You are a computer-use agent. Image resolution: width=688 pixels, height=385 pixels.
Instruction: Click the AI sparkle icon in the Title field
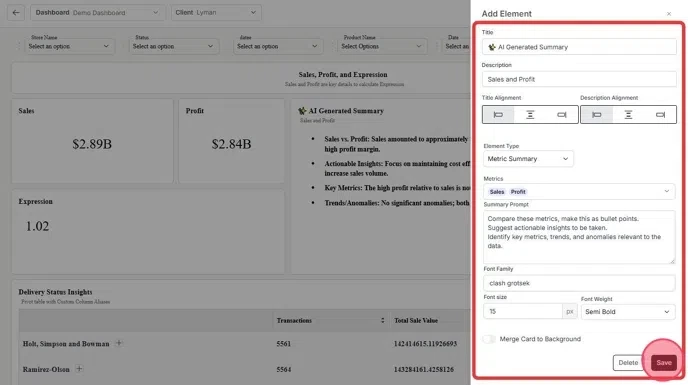click(492, 47)
